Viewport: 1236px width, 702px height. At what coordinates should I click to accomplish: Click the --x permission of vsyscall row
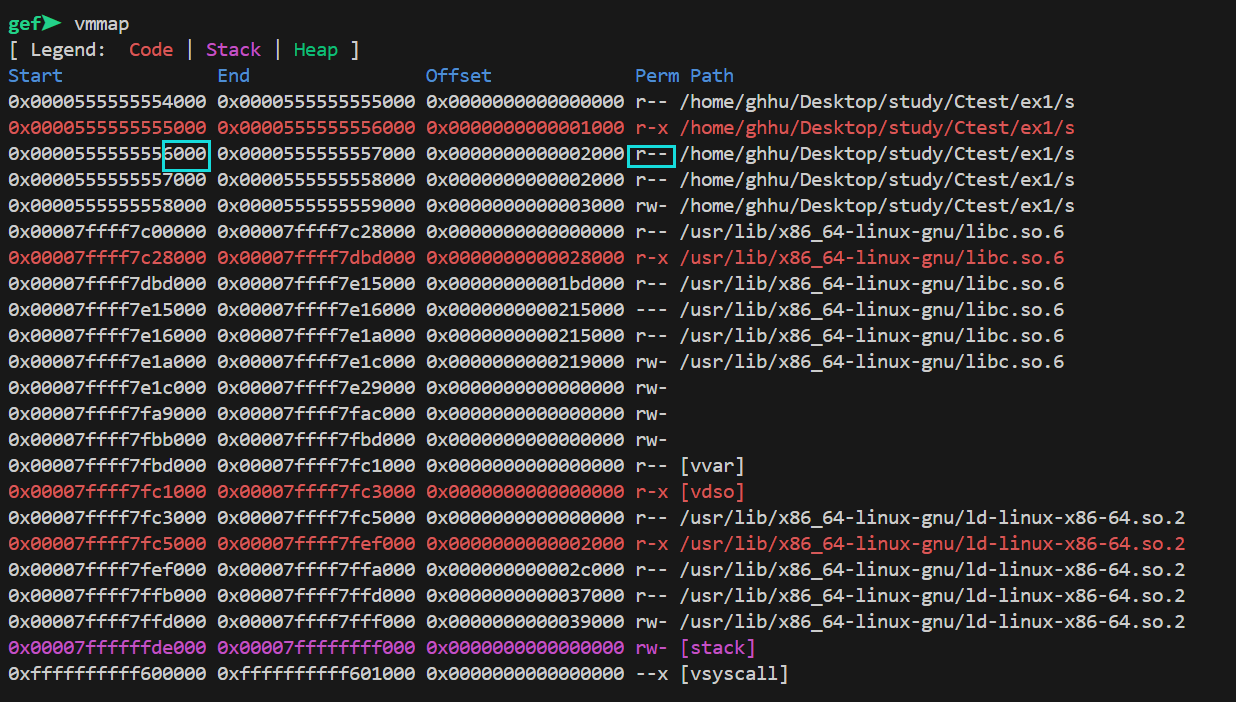point(651,674)
